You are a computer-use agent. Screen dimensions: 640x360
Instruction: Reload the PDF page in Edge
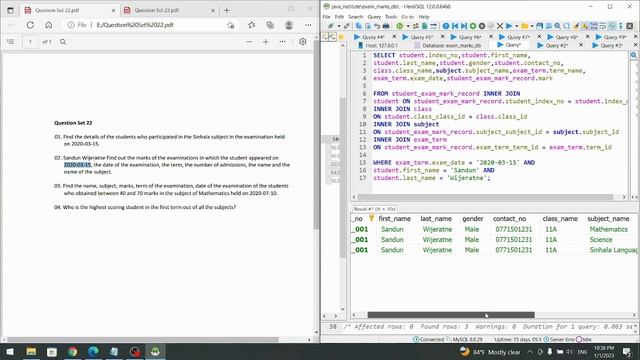[30, 25]
